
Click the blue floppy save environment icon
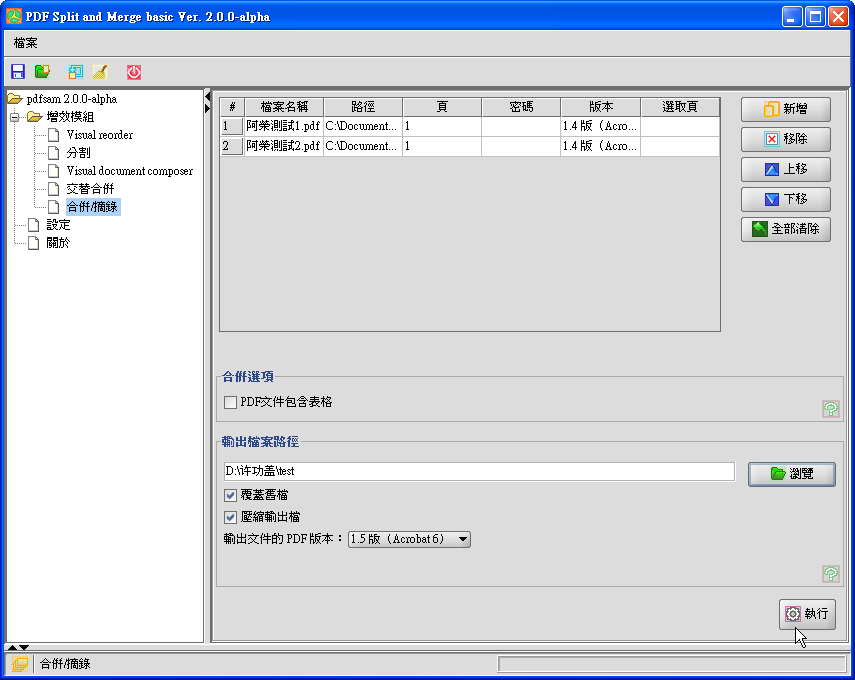[18, 72]
